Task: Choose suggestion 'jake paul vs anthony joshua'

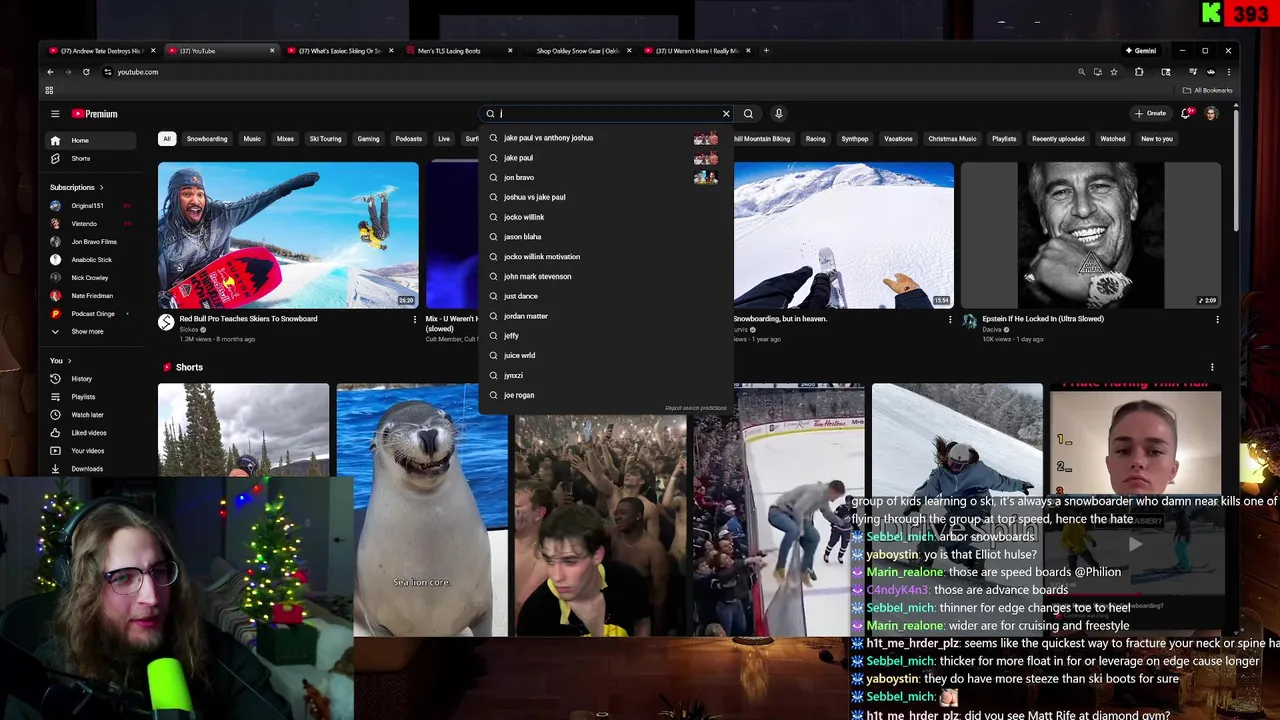Action: (605, 138)
